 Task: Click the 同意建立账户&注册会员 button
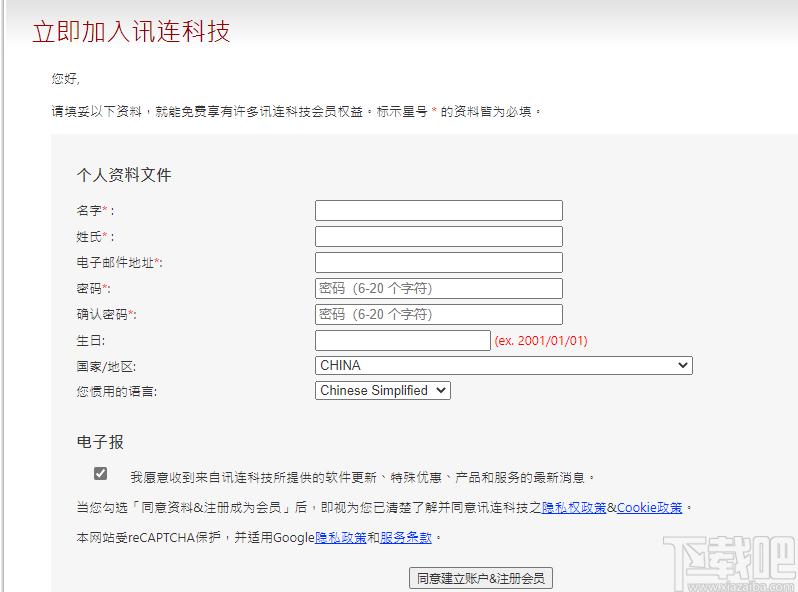coord(480,578)
